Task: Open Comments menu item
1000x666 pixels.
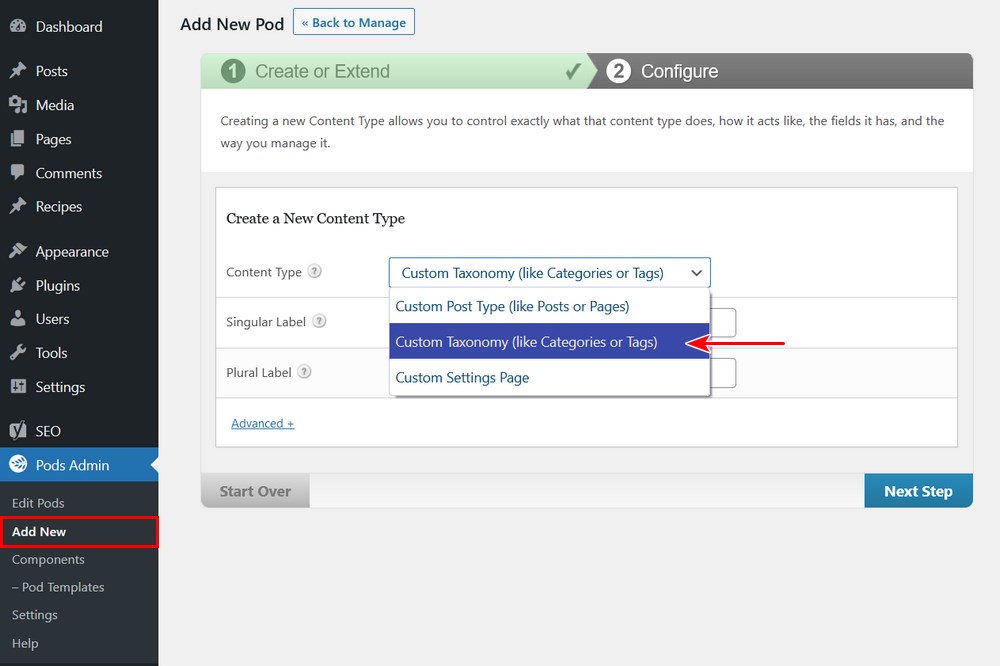Action: click(79, 173)
